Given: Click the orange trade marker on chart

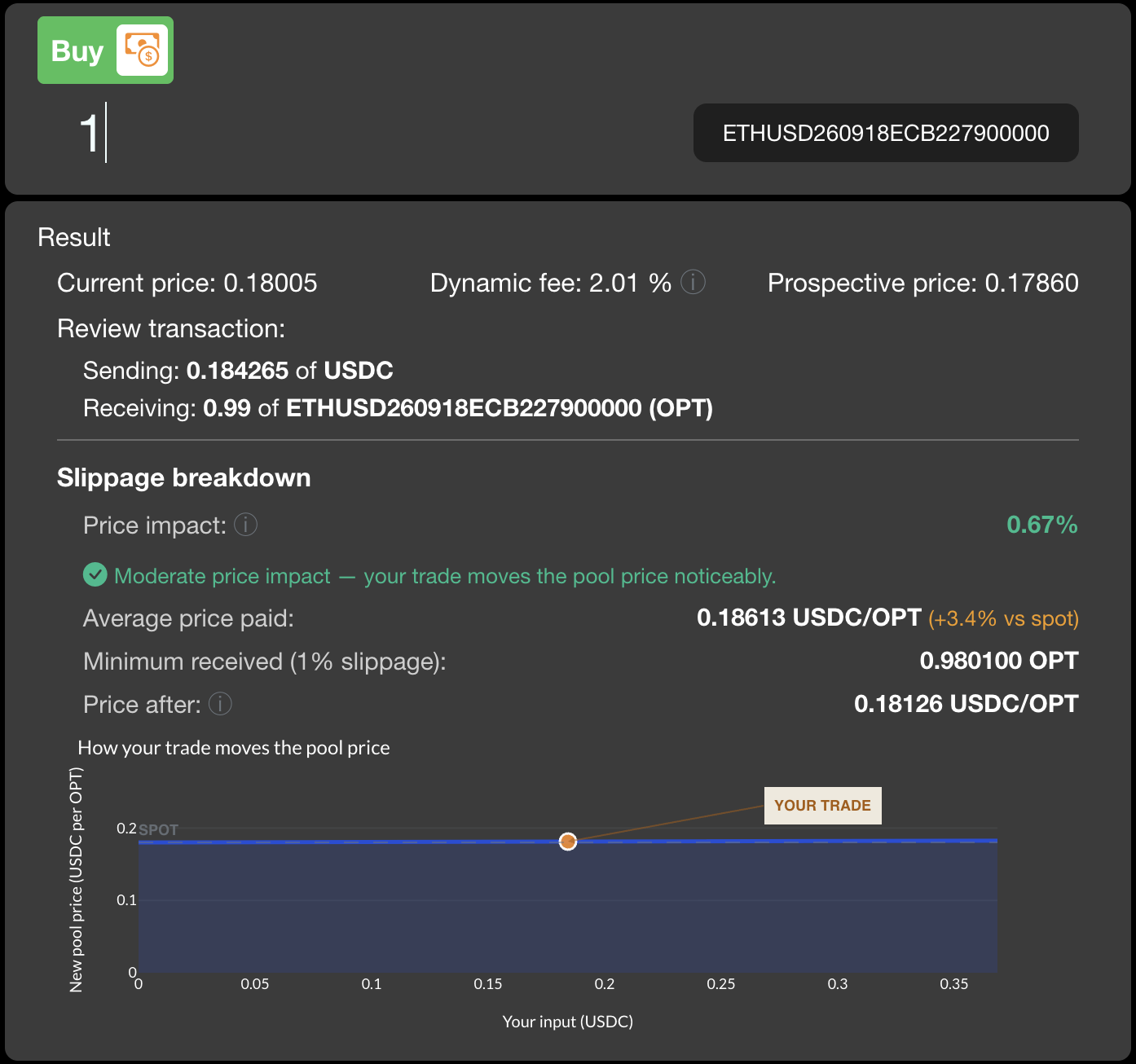Looking at the screenshot, I should (568, 842).
